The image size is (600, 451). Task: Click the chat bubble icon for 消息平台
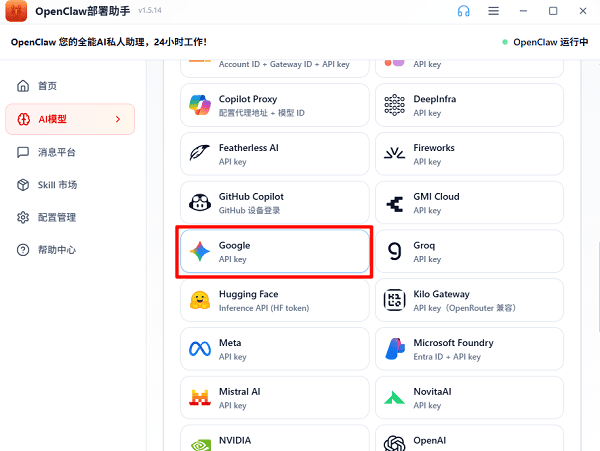point(23,152)
